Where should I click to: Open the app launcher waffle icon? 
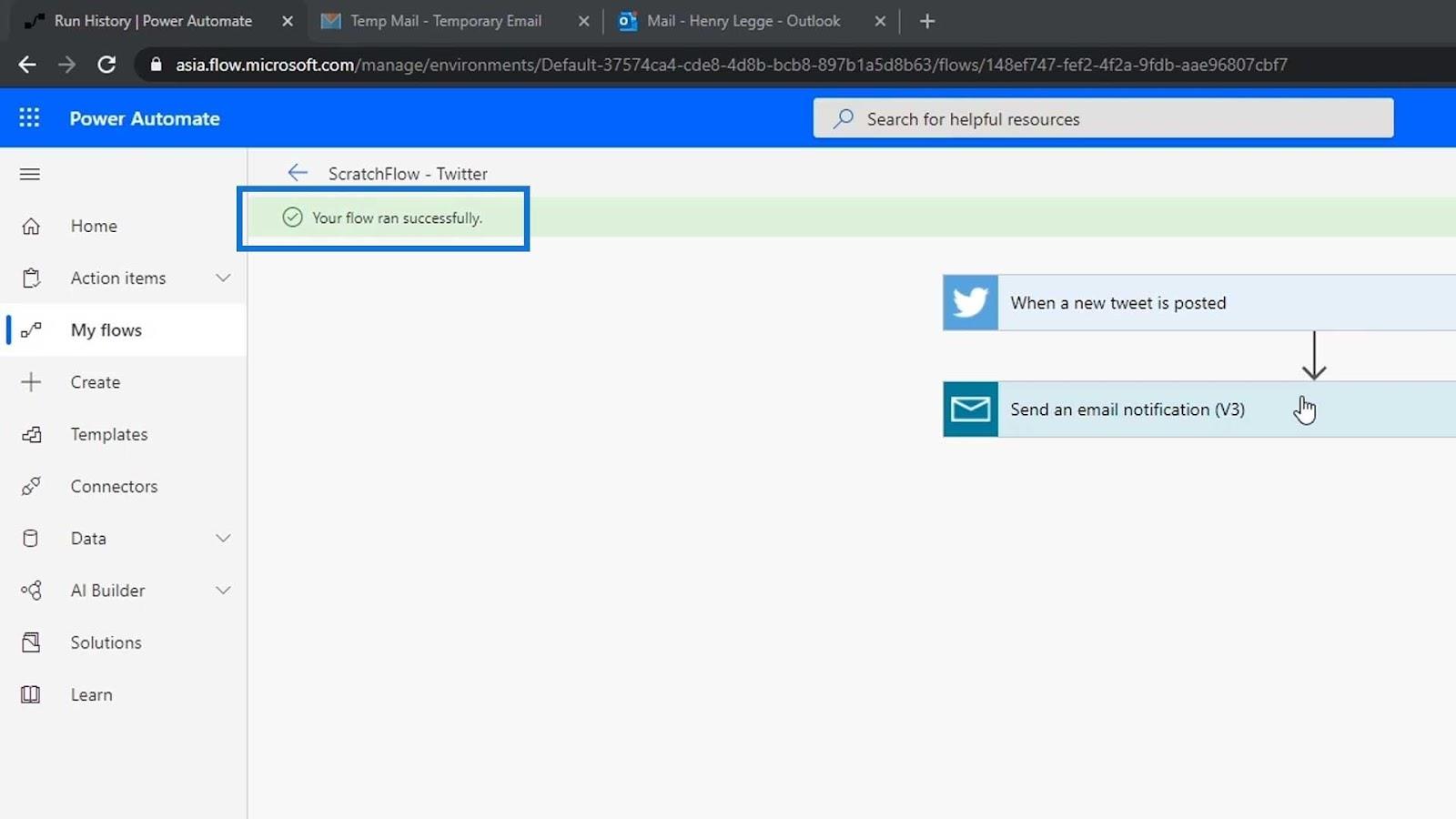point(29,118)
